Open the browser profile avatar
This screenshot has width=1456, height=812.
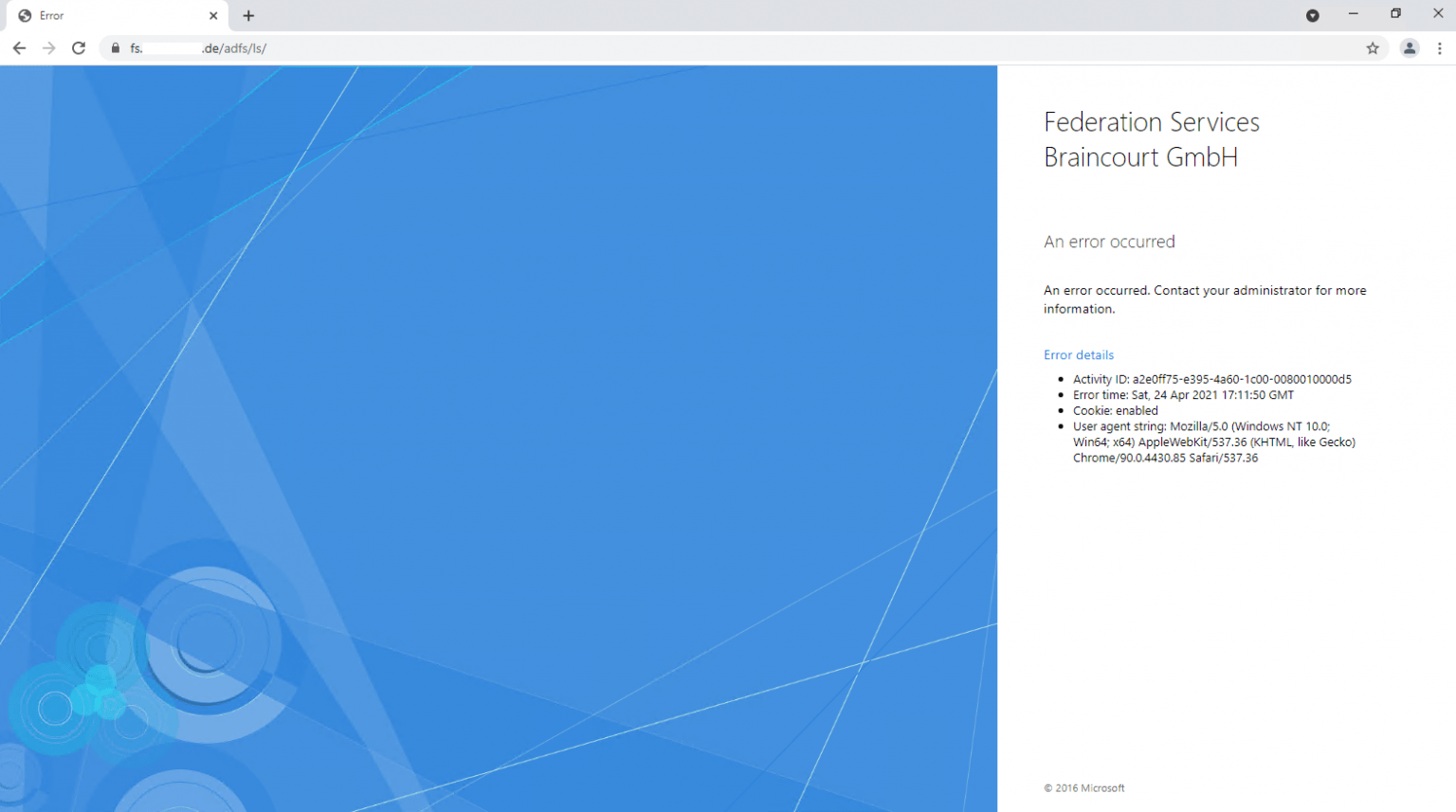click(1410, 48)
